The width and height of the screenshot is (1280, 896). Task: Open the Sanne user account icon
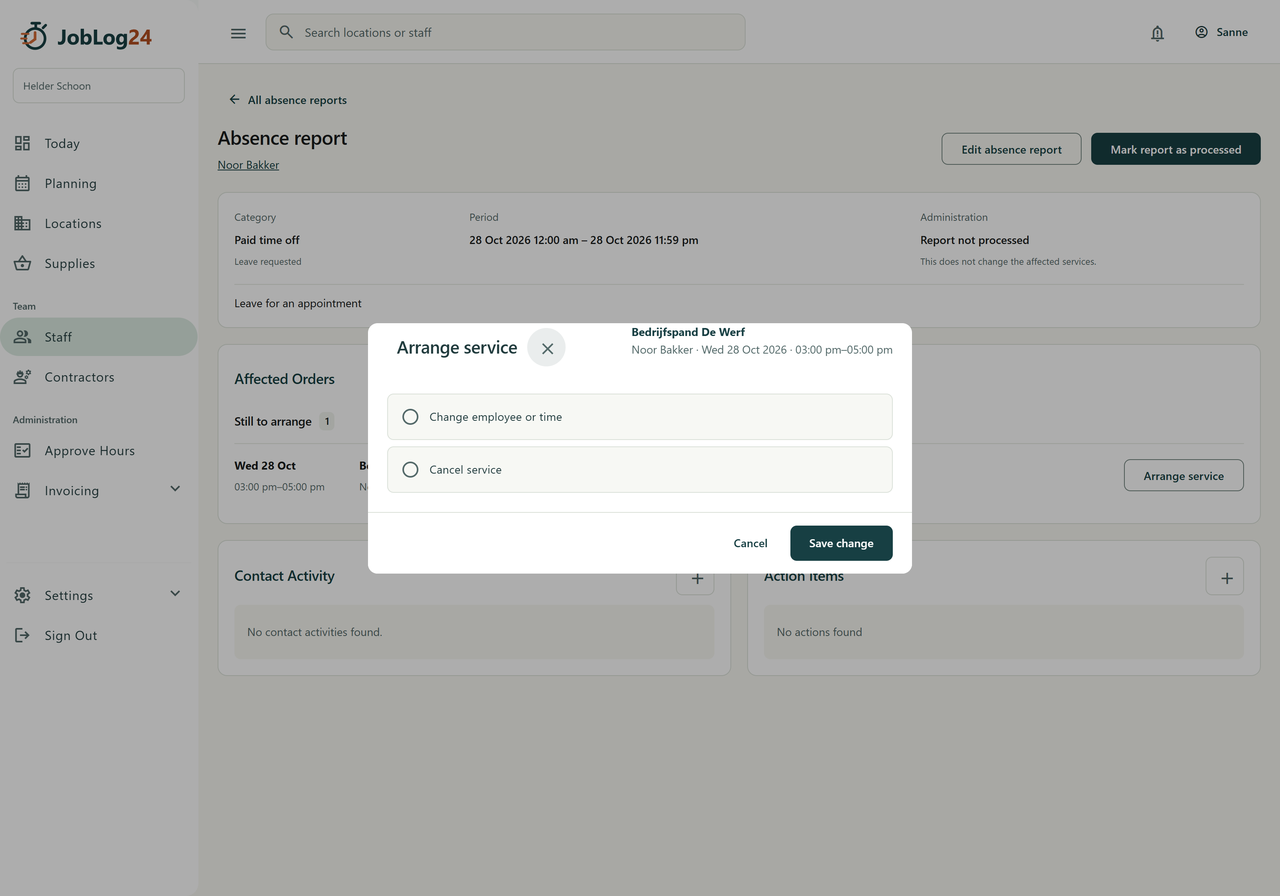click(x=1201, y=32)
